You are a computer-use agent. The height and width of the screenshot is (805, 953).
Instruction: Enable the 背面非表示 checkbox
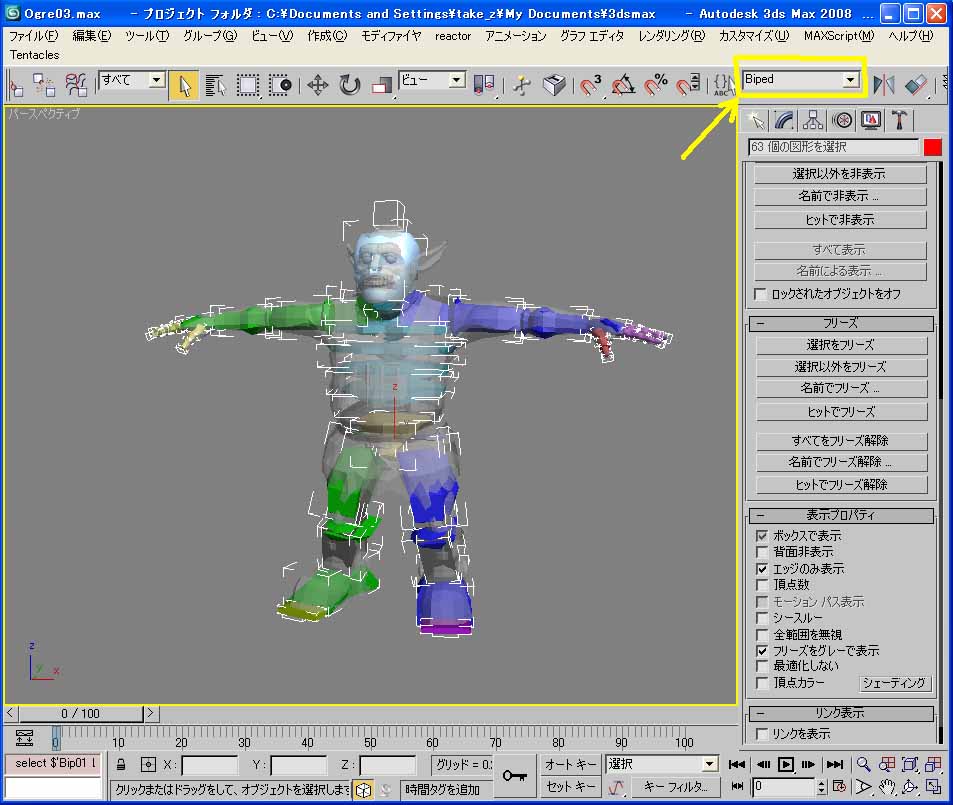[762, 552]
